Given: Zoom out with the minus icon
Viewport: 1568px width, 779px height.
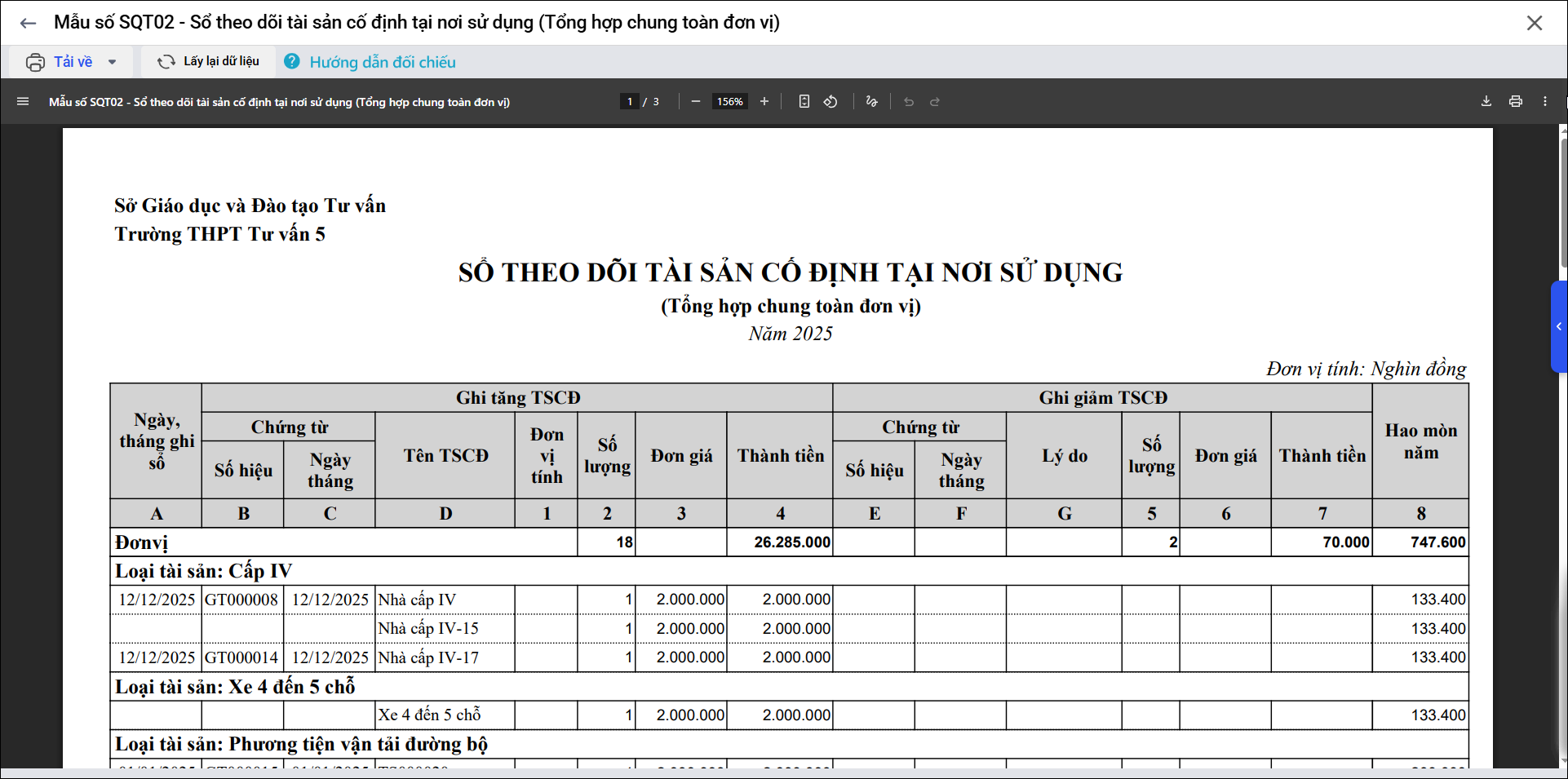Looking at the screenshot, I should (695, 102).
